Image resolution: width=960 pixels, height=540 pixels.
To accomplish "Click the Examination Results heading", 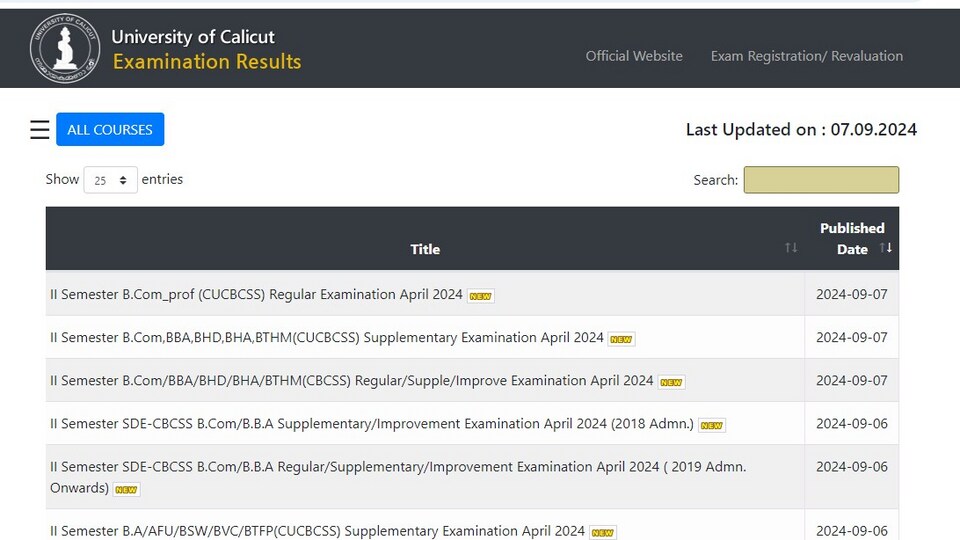I will coord(207,62).
